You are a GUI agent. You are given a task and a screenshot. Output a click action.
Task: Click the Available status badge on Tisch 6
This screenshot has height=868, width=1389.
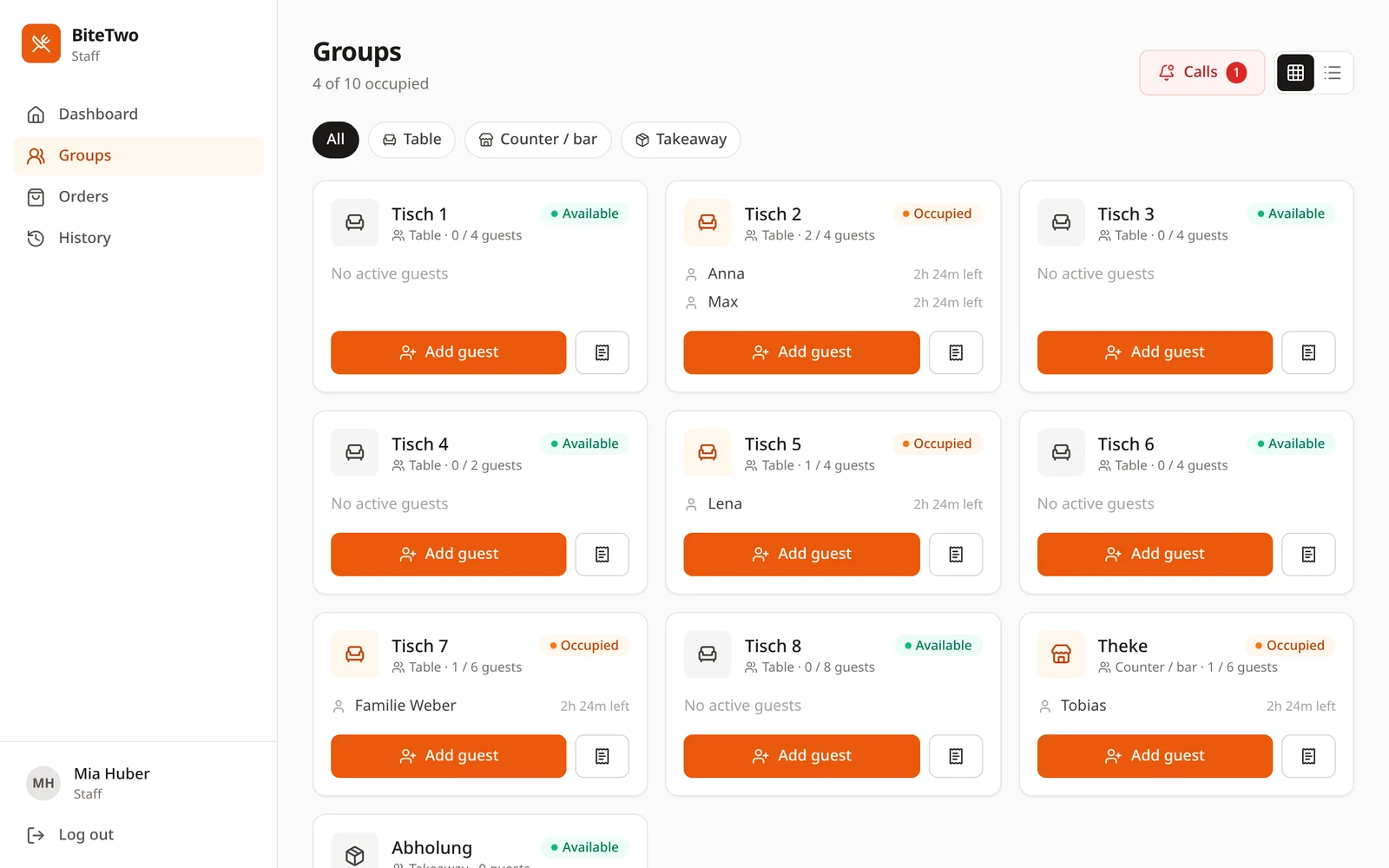click(x=1291, y=444)
